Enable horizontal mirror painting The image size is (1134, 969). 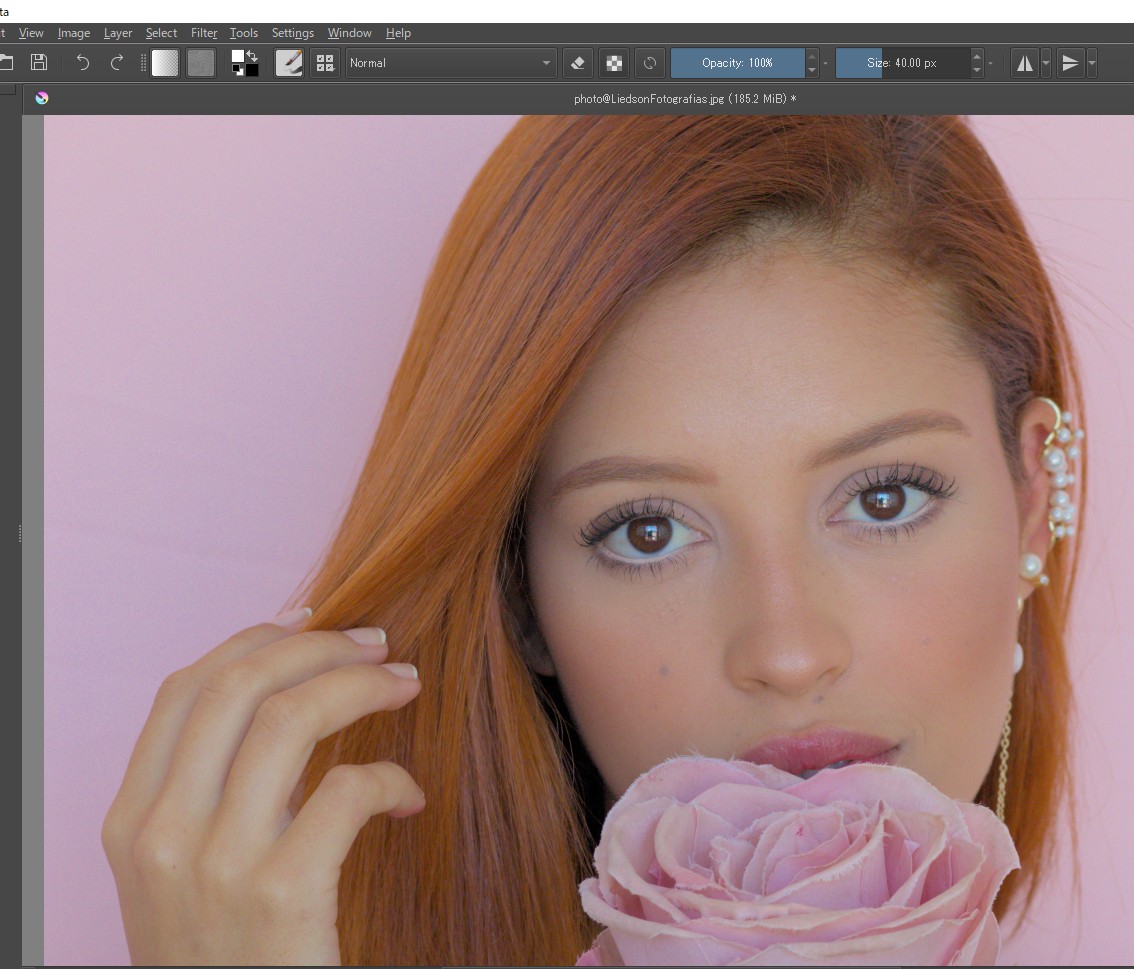click(1025, 62)
